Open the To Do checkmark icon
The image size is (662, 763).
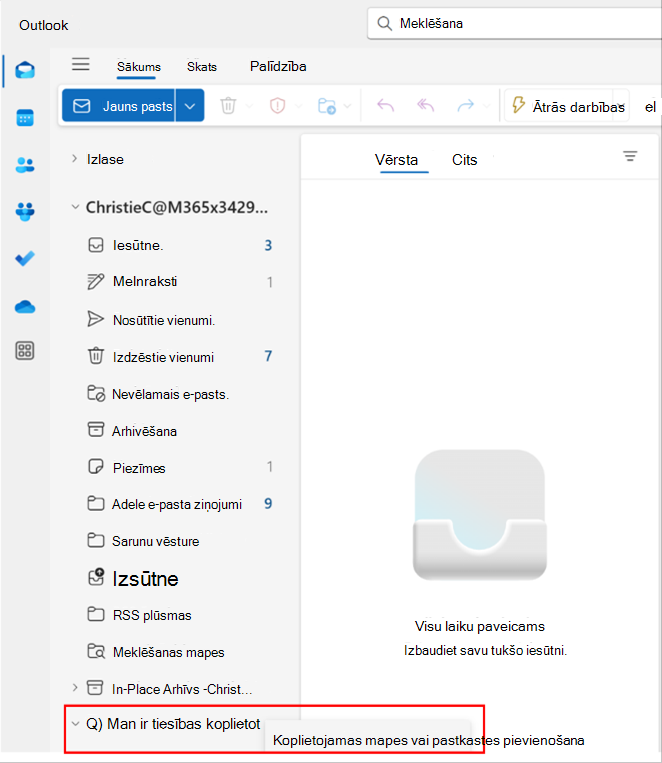25,258
